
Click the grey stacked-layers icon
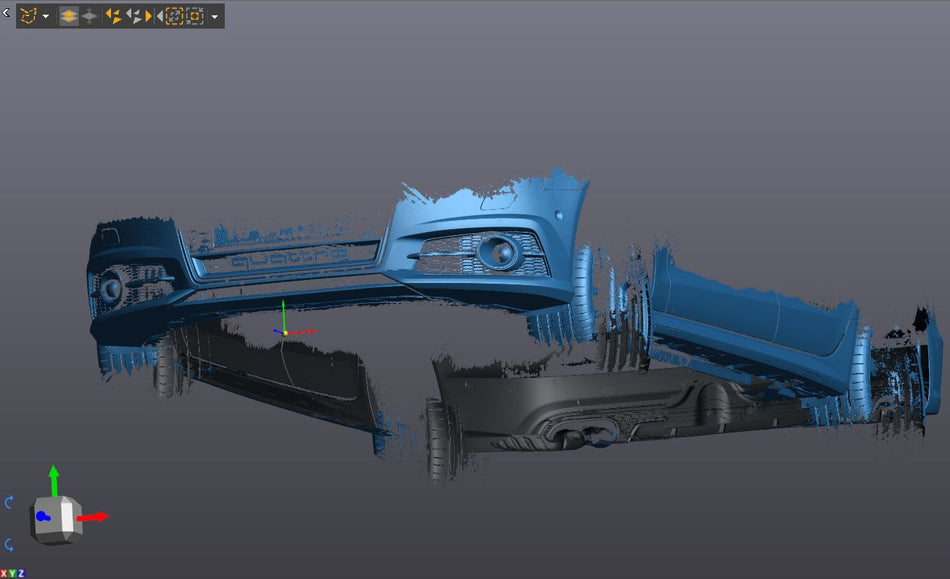tap(90, 16)
